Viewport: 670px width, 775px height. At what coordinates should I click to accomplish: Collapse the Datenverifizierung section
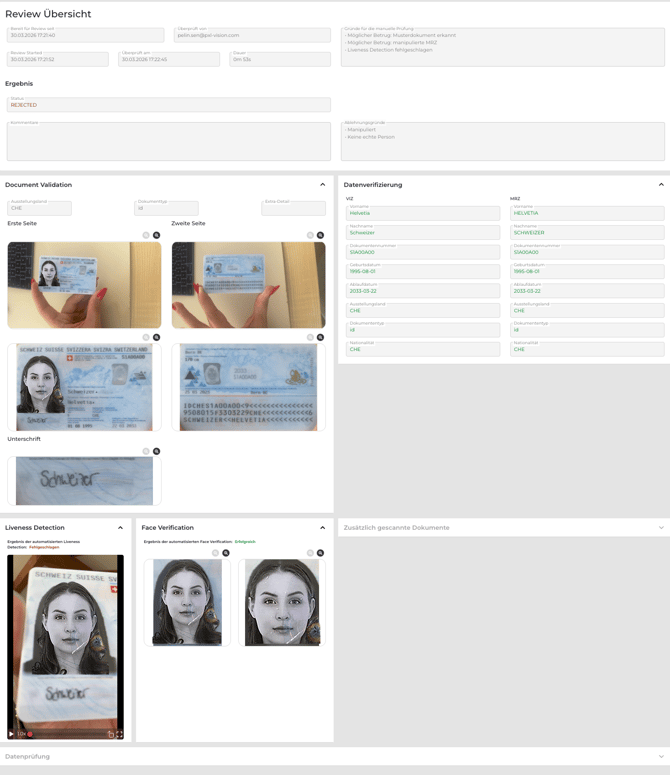661,184
